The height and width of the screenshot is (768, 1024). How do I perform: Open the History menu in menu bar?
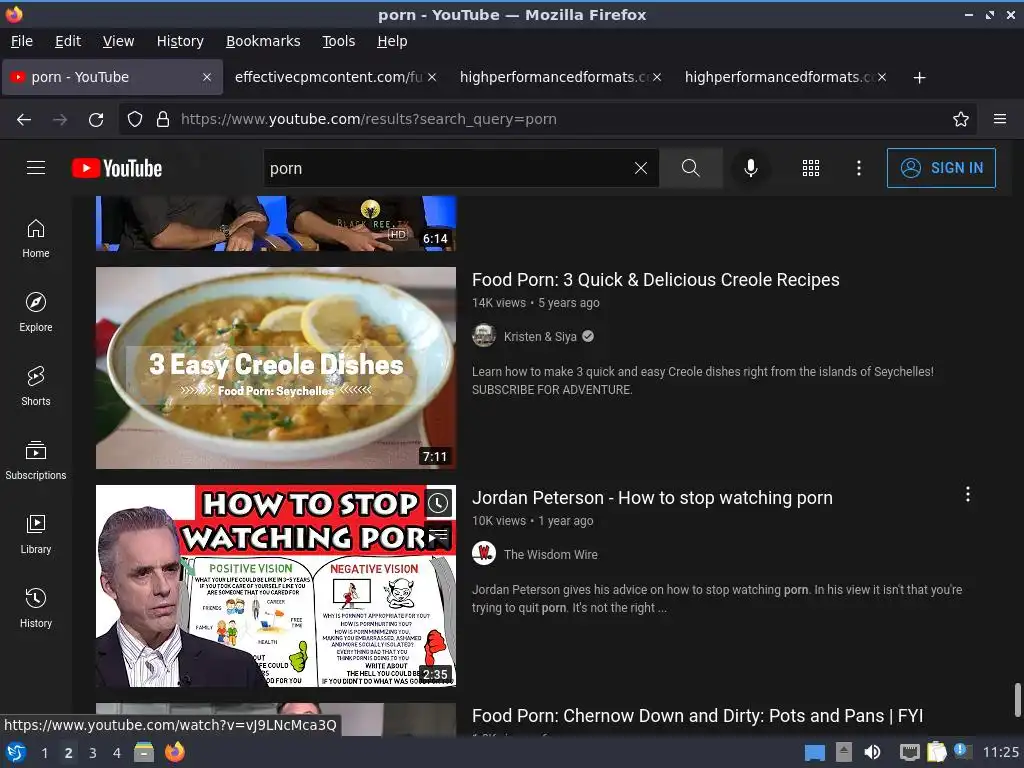180,41
